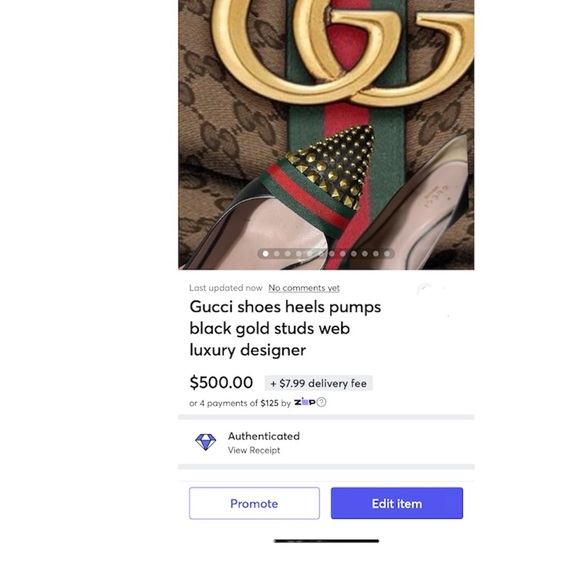Select the second image carousel dot
The width and height of the screenshot is (580, 580).
[x=277, y=254]
